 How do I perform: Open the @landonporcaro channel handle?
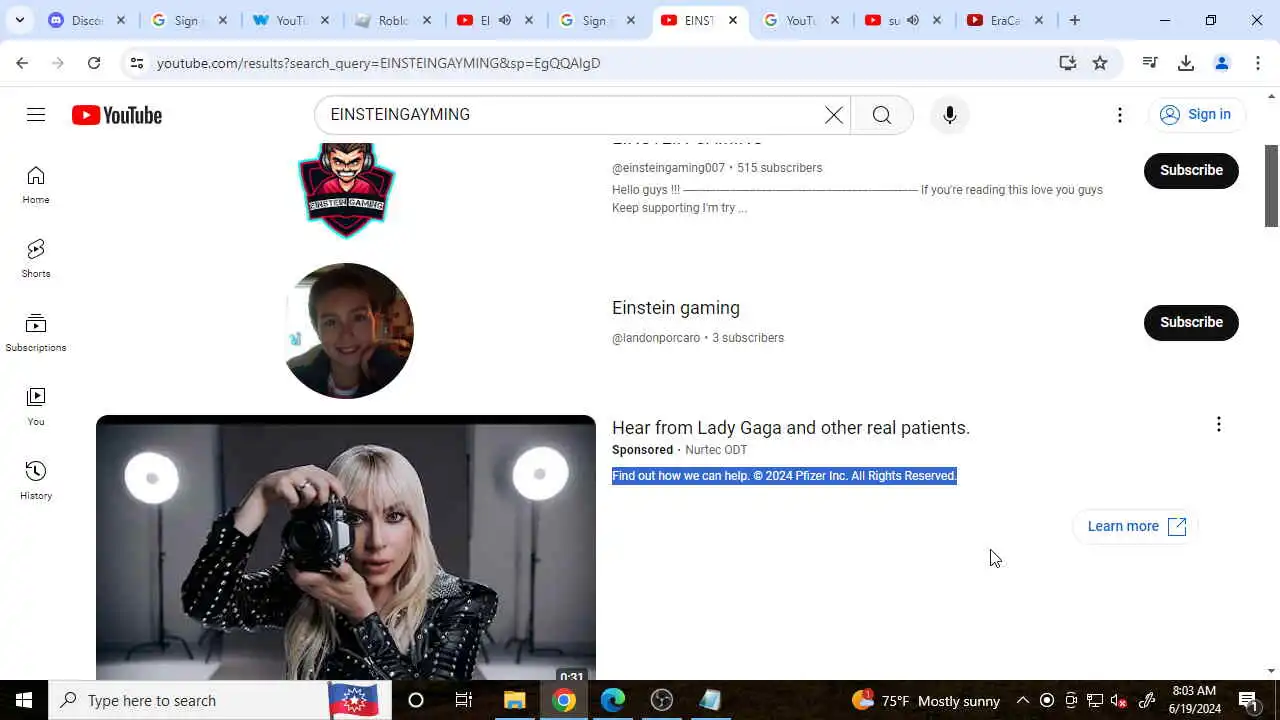pos(656,338)
